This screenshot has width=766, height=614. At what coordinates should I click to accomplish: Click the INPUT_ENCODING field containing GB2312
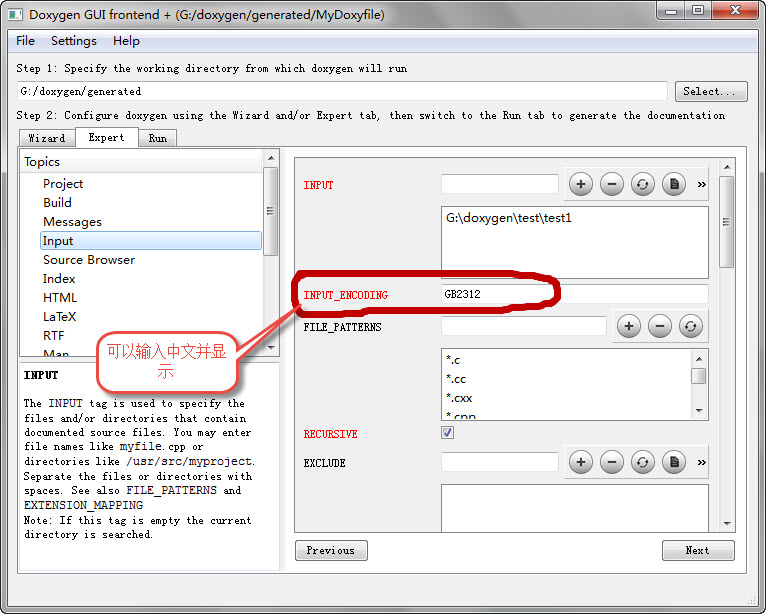click(x=574, y=294)
